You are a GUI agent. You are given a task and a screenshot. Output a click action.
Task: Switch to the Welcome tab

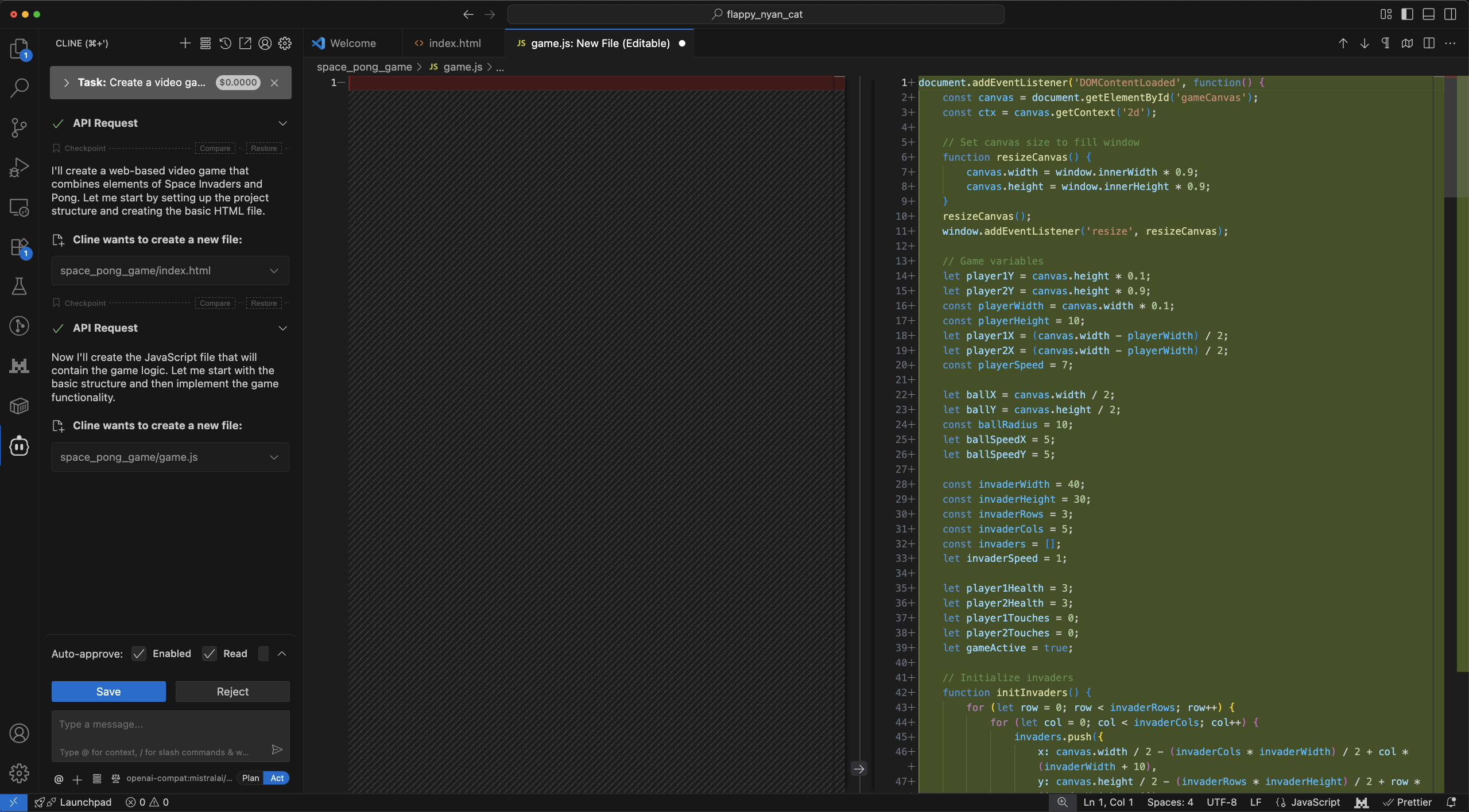coord(352,44)
